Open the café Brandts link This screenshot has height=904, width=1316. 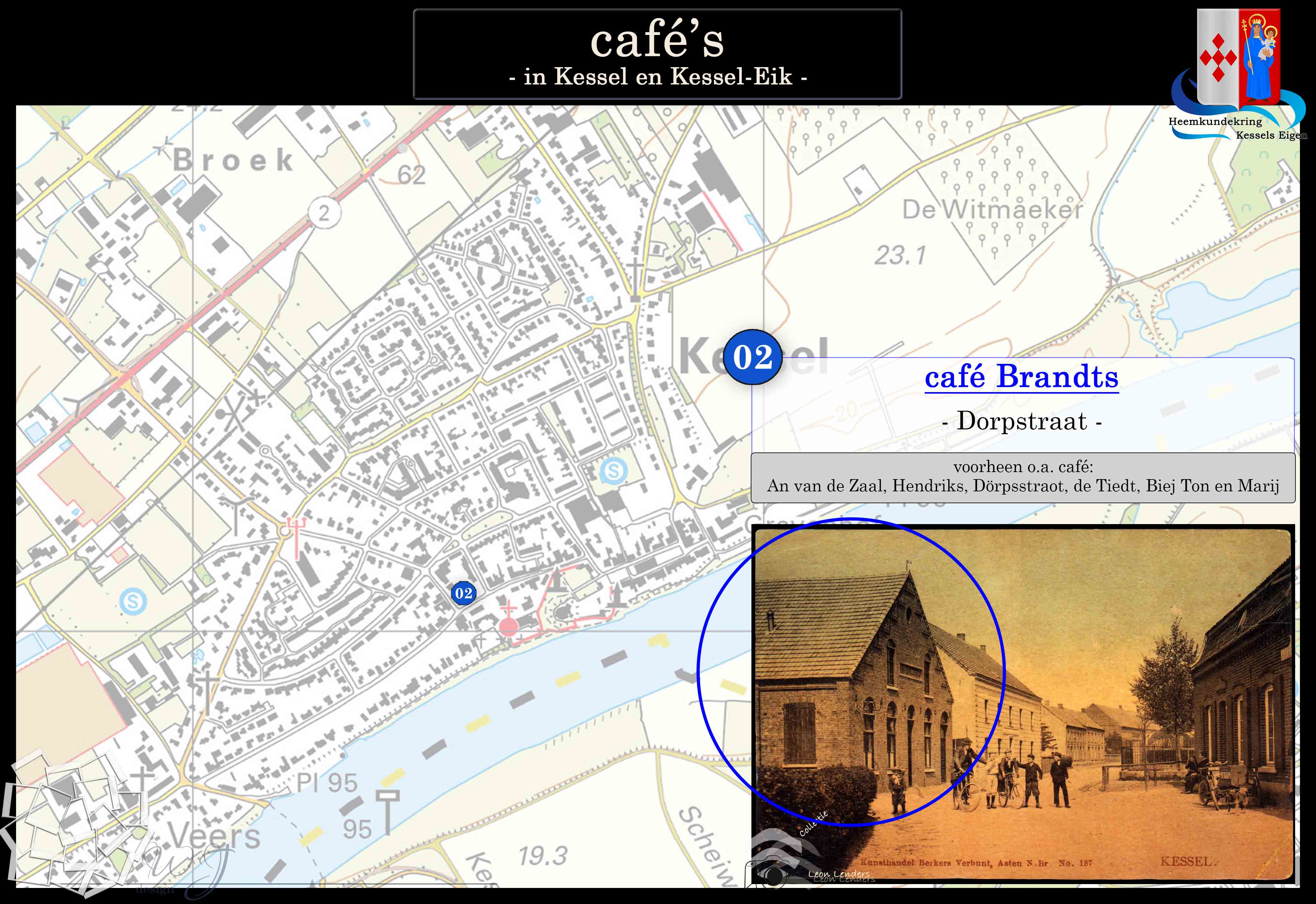click(1022, 377)
